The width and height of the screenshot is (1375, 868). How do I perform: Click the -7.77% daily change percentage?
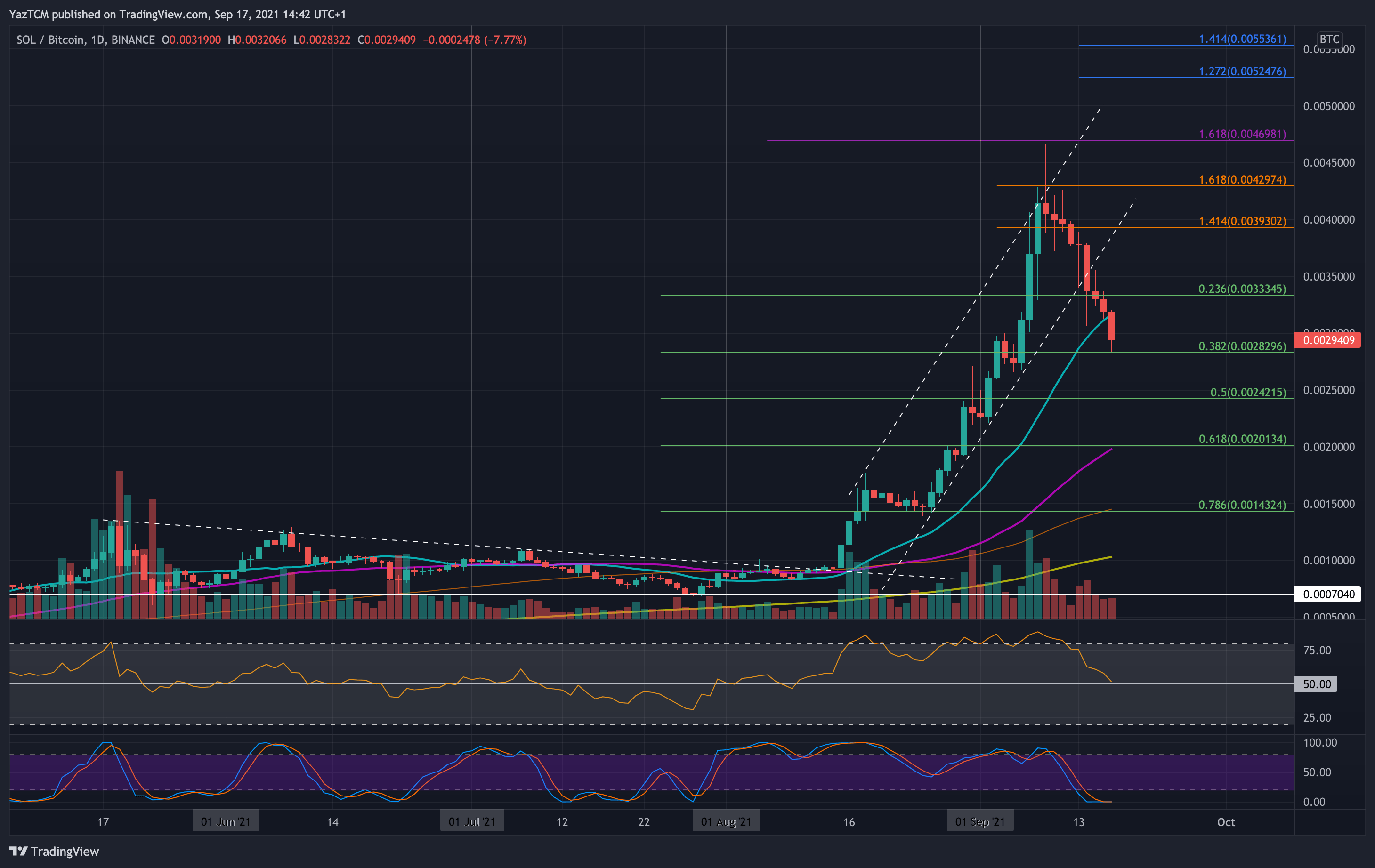(505, 40)
